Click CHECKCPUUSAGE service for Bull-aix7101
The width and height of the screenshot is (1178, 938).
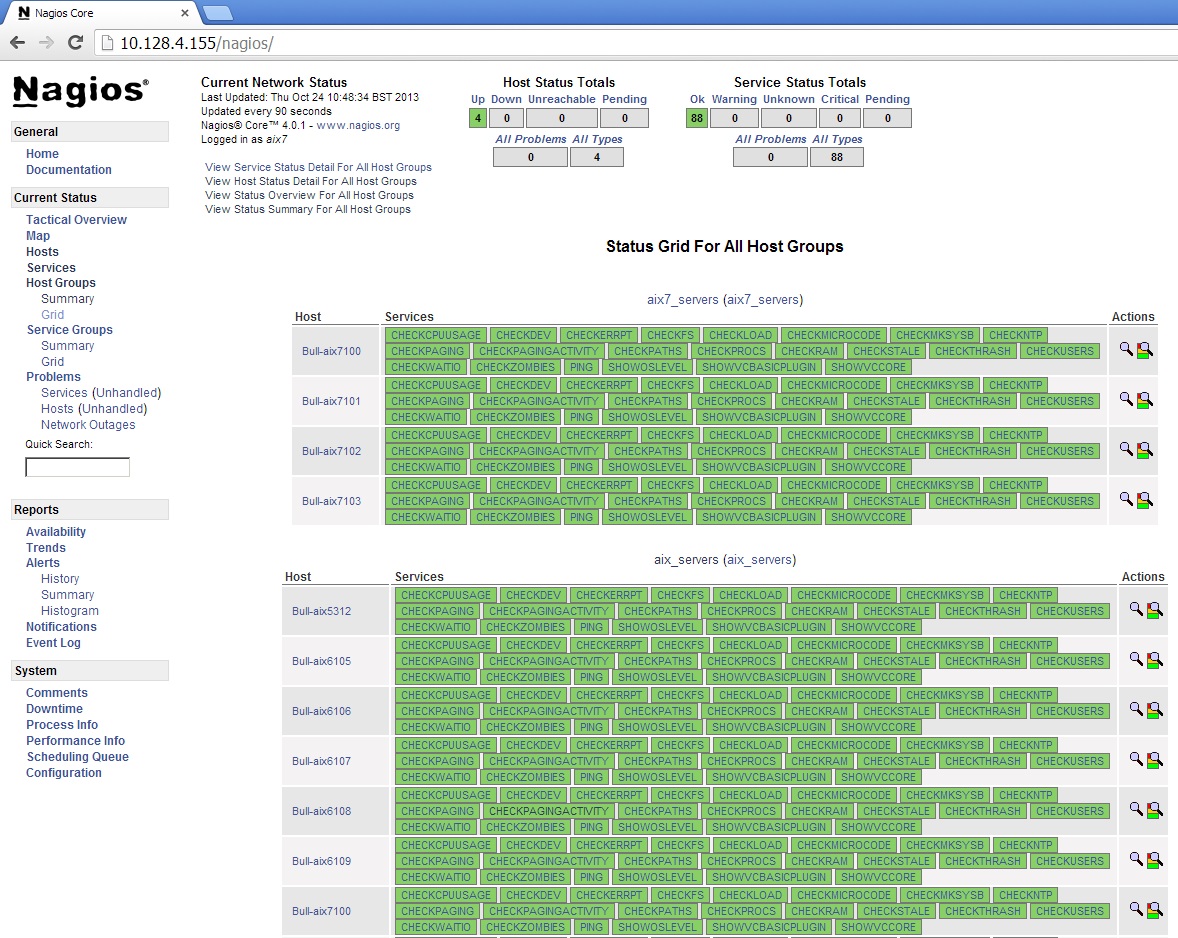[436, 385]
